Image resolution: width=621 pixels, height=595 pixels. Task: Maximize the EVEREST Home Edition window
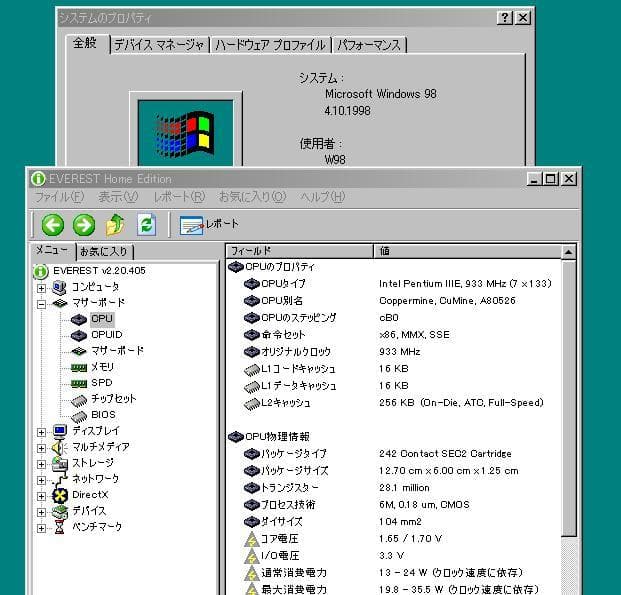tap(551, 179)
